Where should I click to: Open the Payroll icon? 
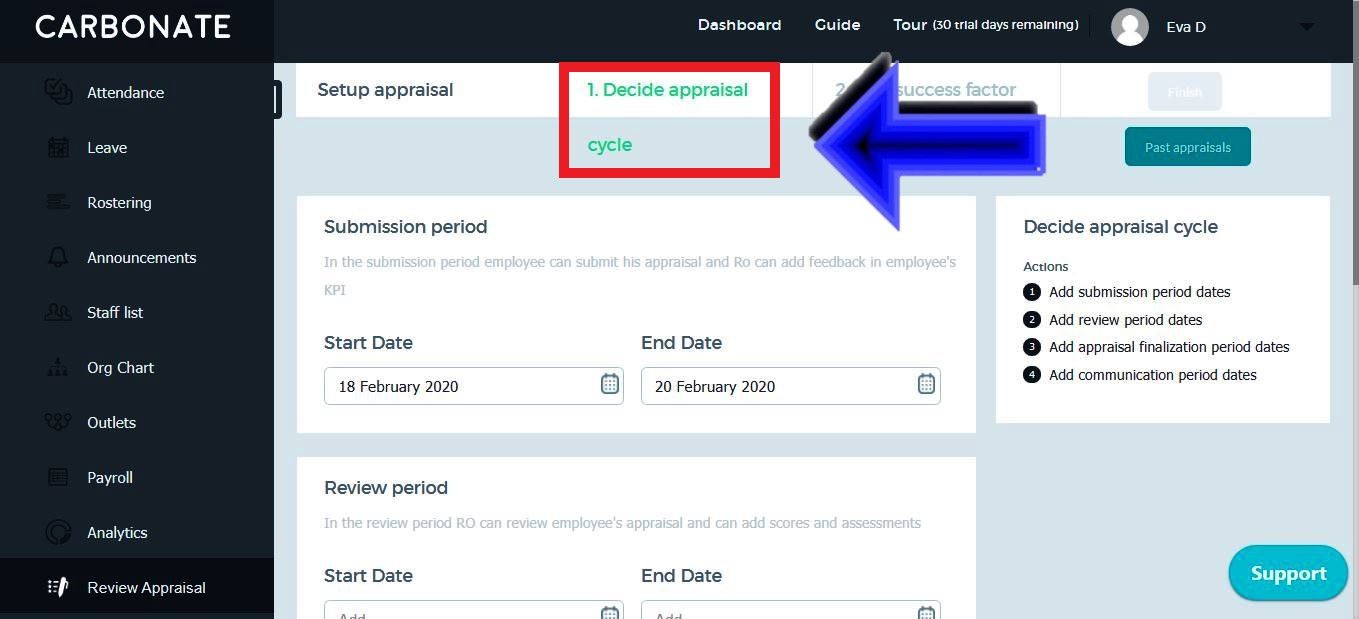pos(59,477)
